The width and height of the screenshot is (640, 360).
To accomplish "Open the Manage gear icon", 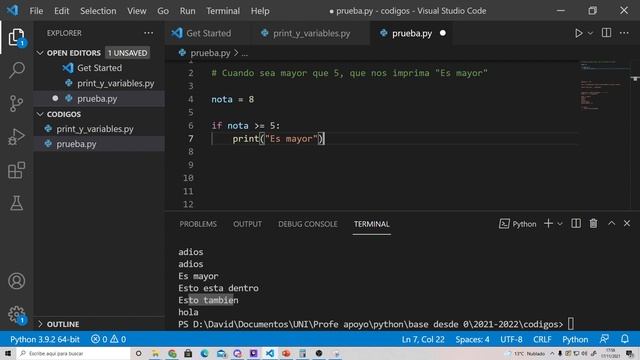I will (16, 315).
